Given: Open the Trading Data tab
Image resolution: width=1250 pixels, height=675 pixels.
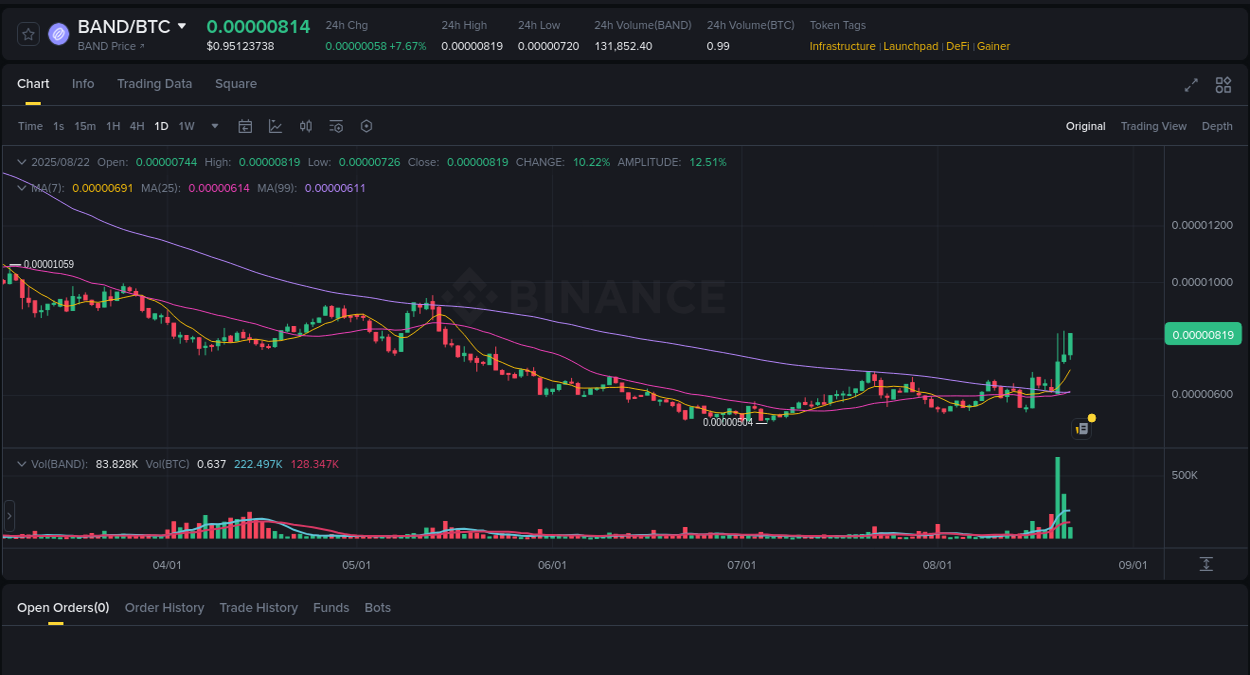Looking at the screenshot, I should click(154, 84).
